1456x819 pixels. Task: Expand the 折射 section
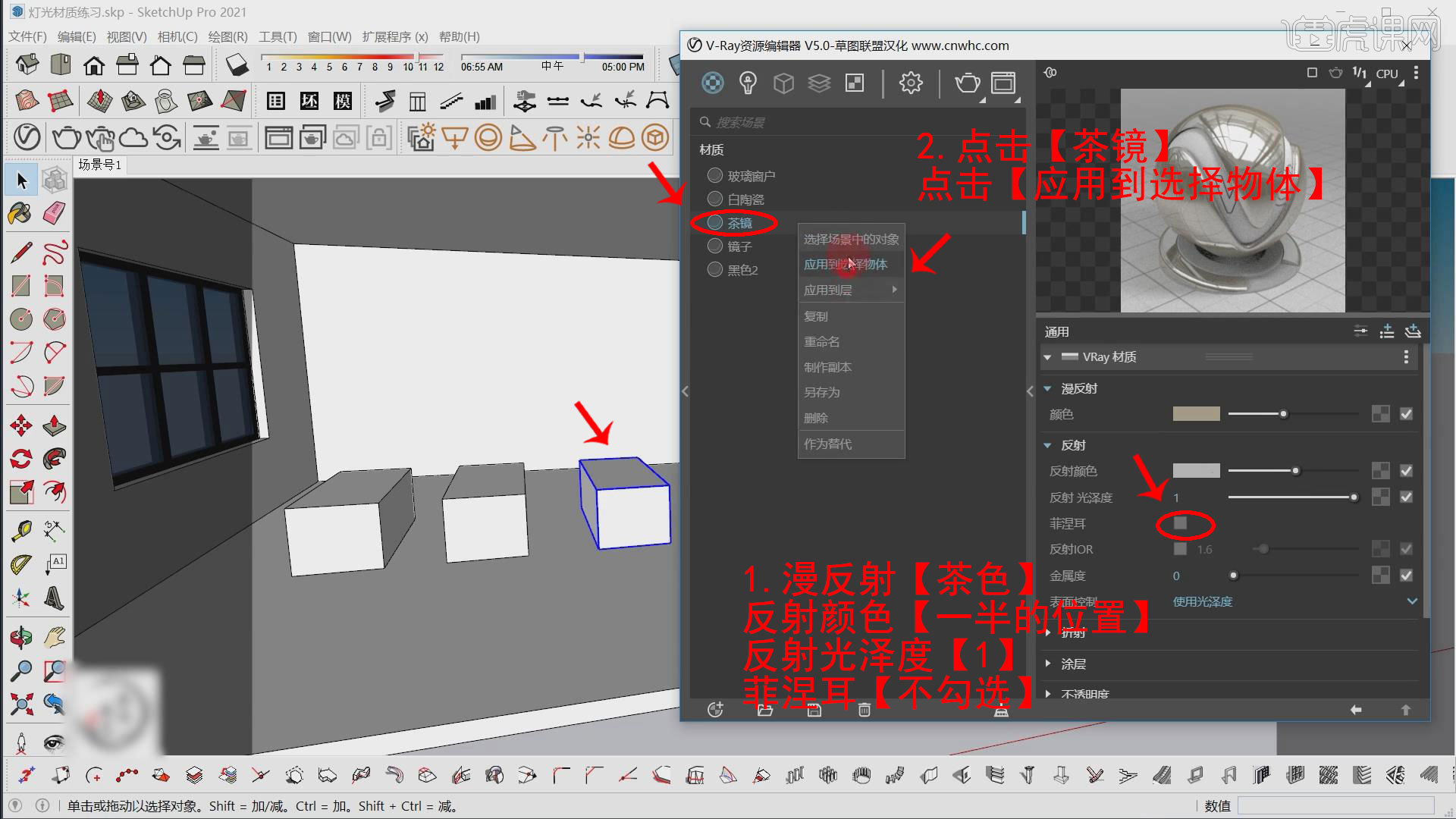click(1048, 632)
